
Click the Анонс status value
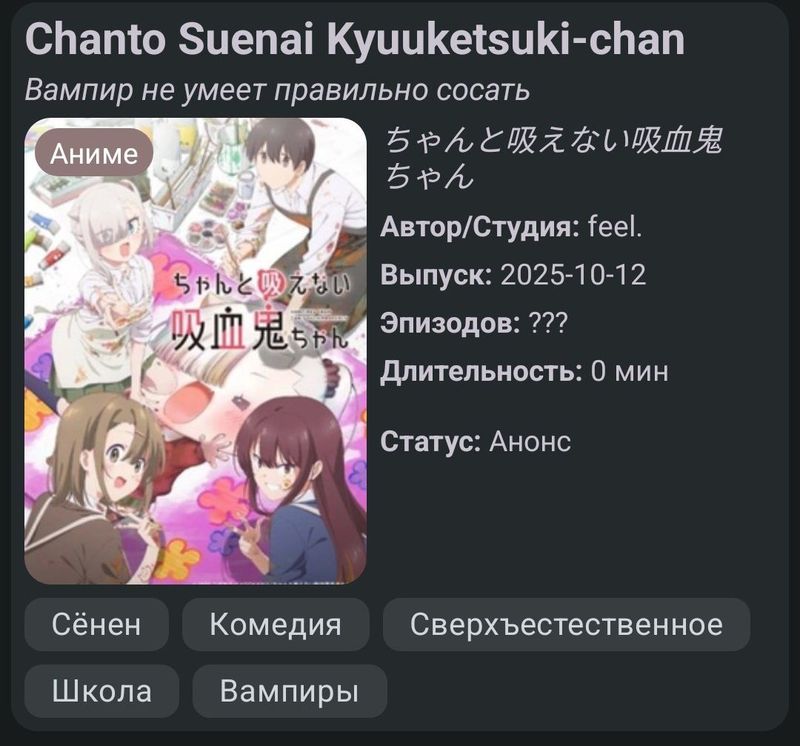(530, 441)
